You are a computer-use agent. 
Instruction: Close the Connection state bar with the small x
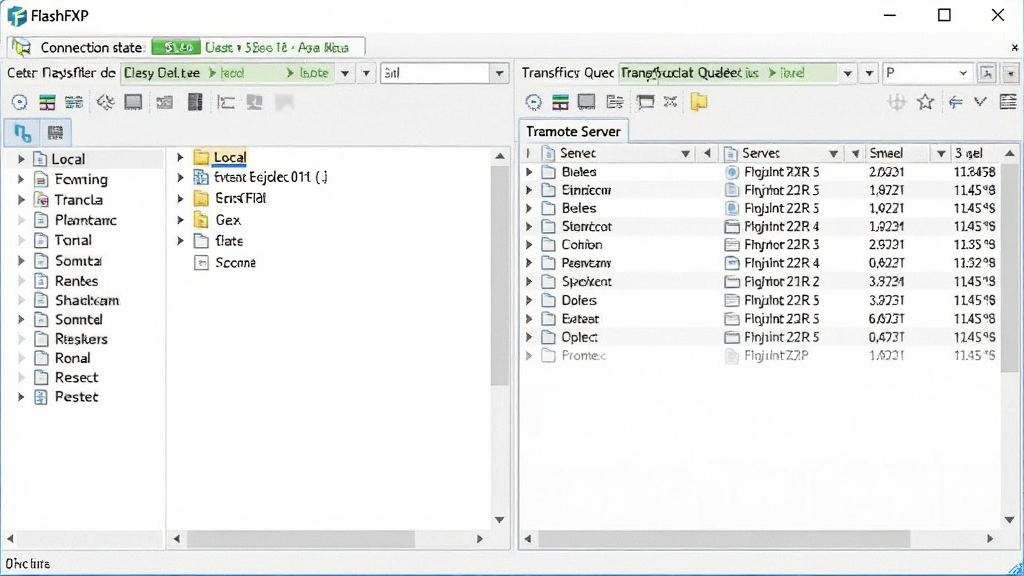pos(1014,48)
